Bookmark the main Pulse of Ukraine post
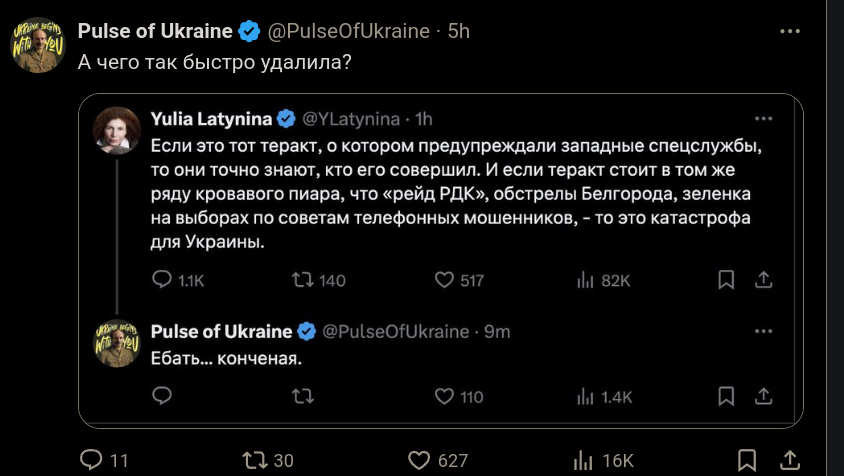The height and width of the screenshot is (476, 844). point(746,460)
